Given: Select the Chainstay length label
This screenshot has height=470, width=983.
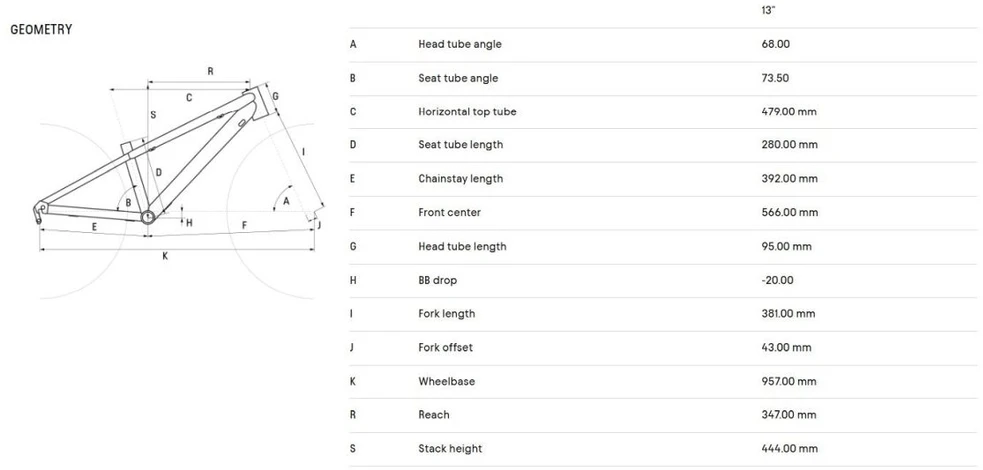Looking at the screenshot, I should coord(460,179).
